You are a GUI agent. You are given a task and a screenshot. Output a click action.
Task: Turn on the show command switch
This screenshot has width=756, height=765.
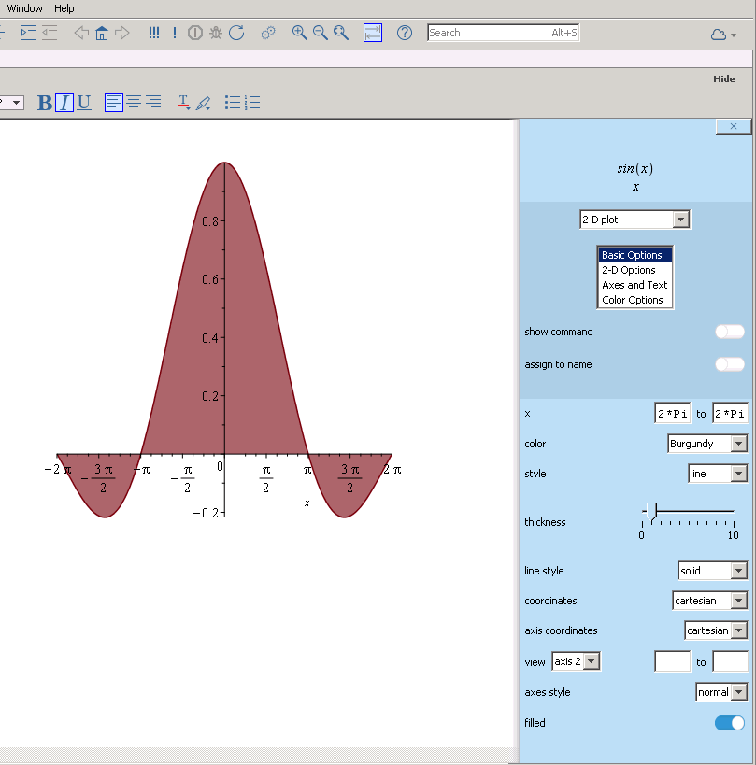click(x=730, y=332)
